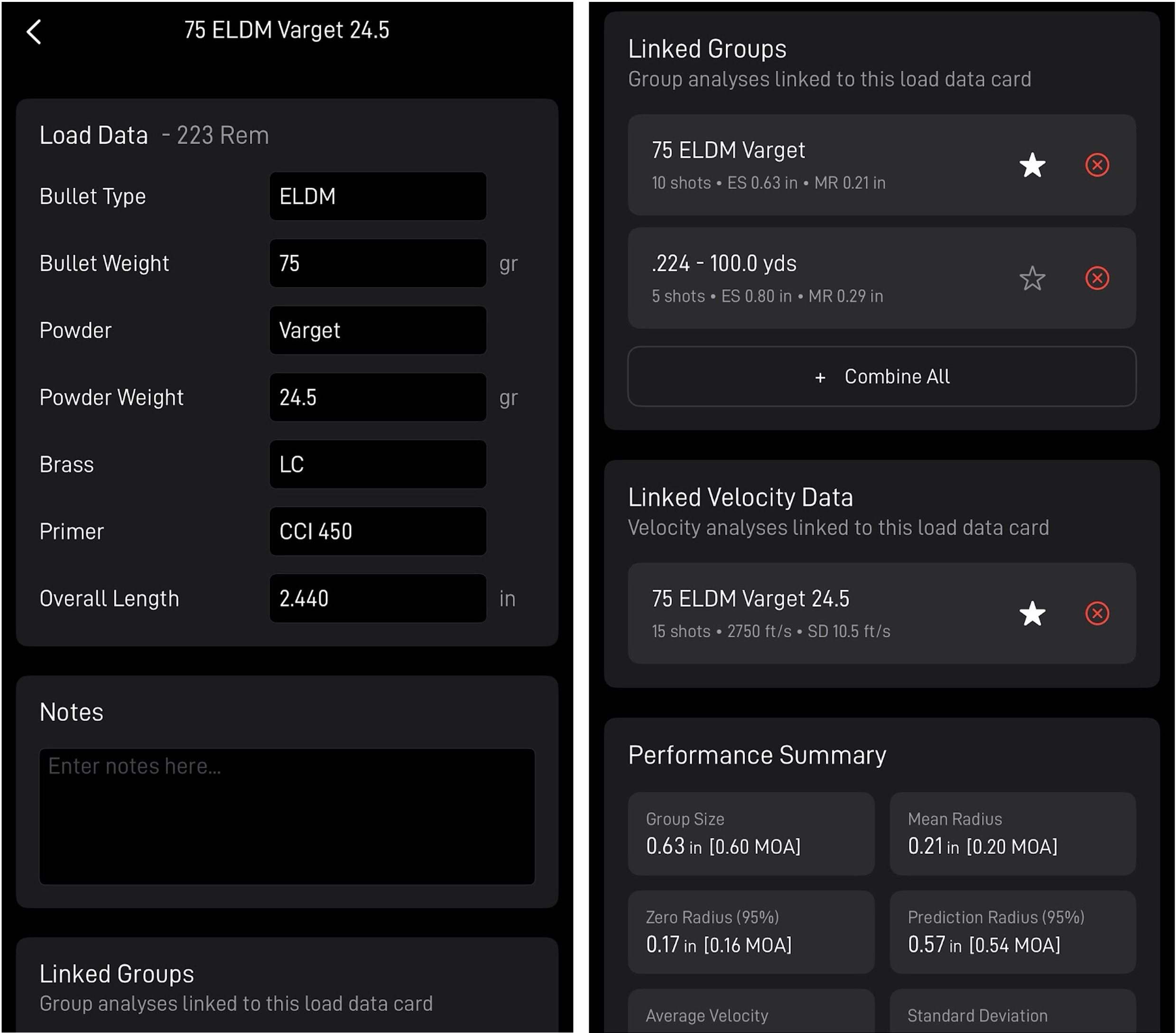Remove the .224 - 100.0 yds group
Viewport: 1176px width, 1033px height.
pyautogui.click(x=1097, y=278)
